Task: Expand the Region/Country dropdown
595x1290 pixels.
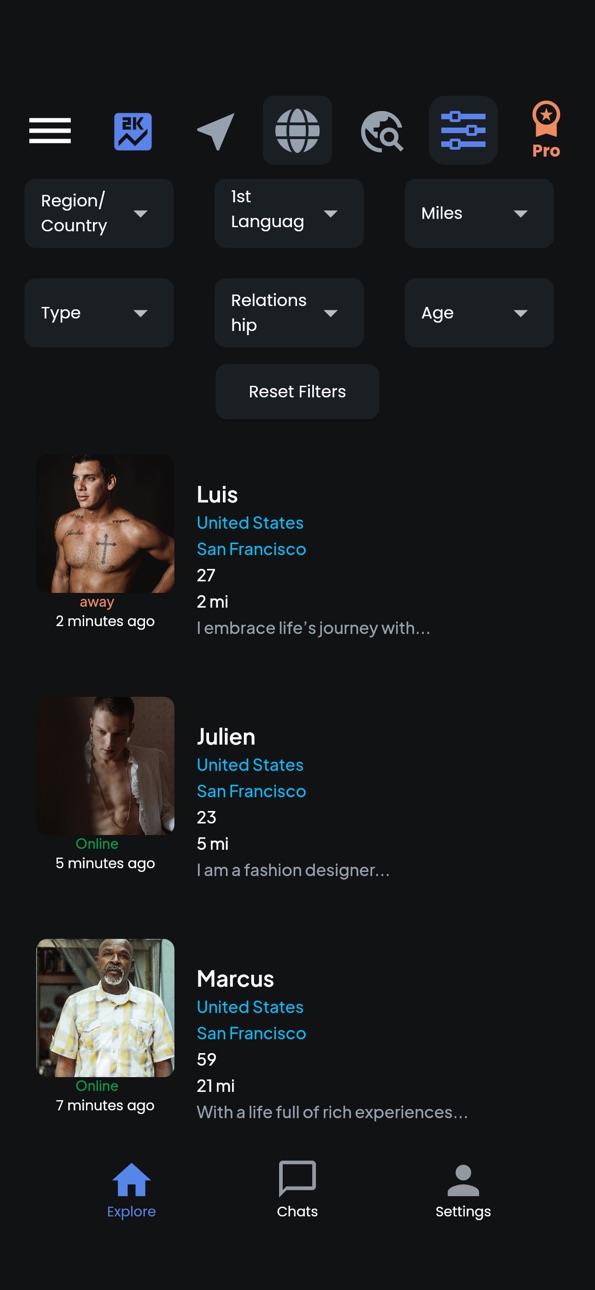Action: [x=99, y=213]
